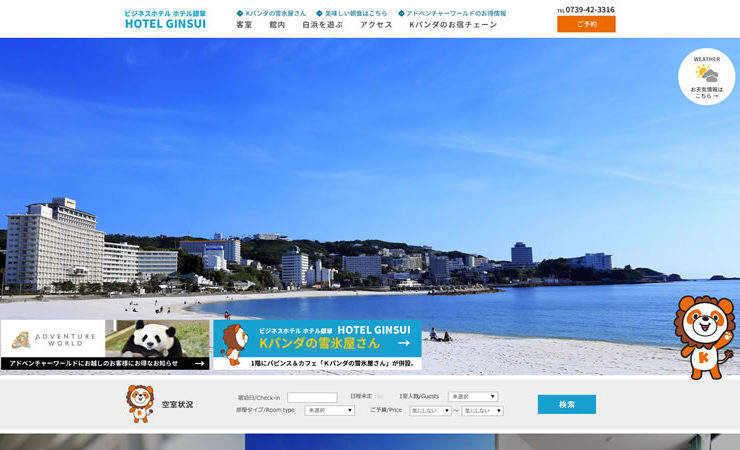Open the WEATHER info circle icon
The height and width of the screenshot is (450, 740).
coord(706,77)
